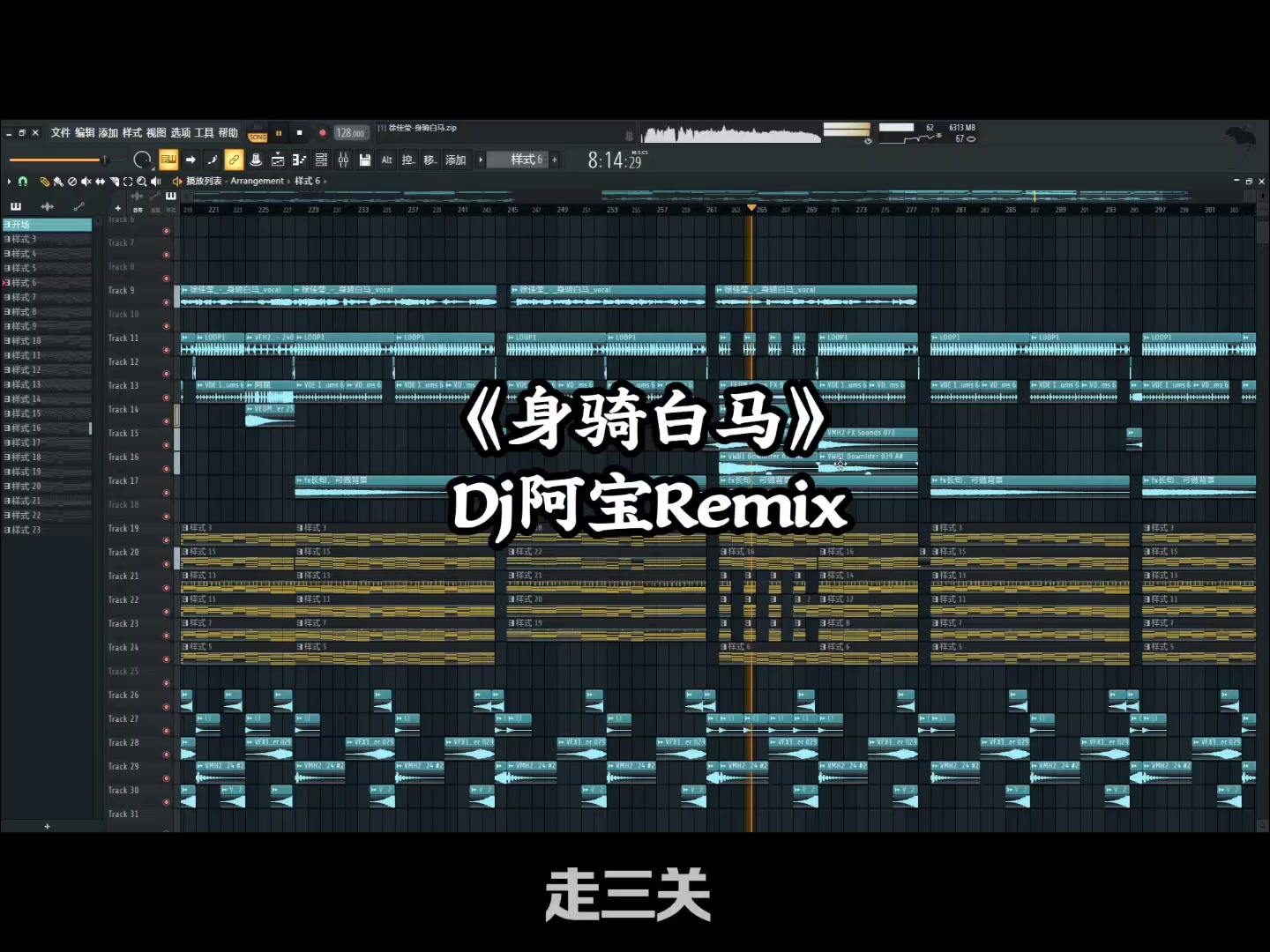Select the mute tool speaker icon
1270x952 pixels.
(86, 182)
